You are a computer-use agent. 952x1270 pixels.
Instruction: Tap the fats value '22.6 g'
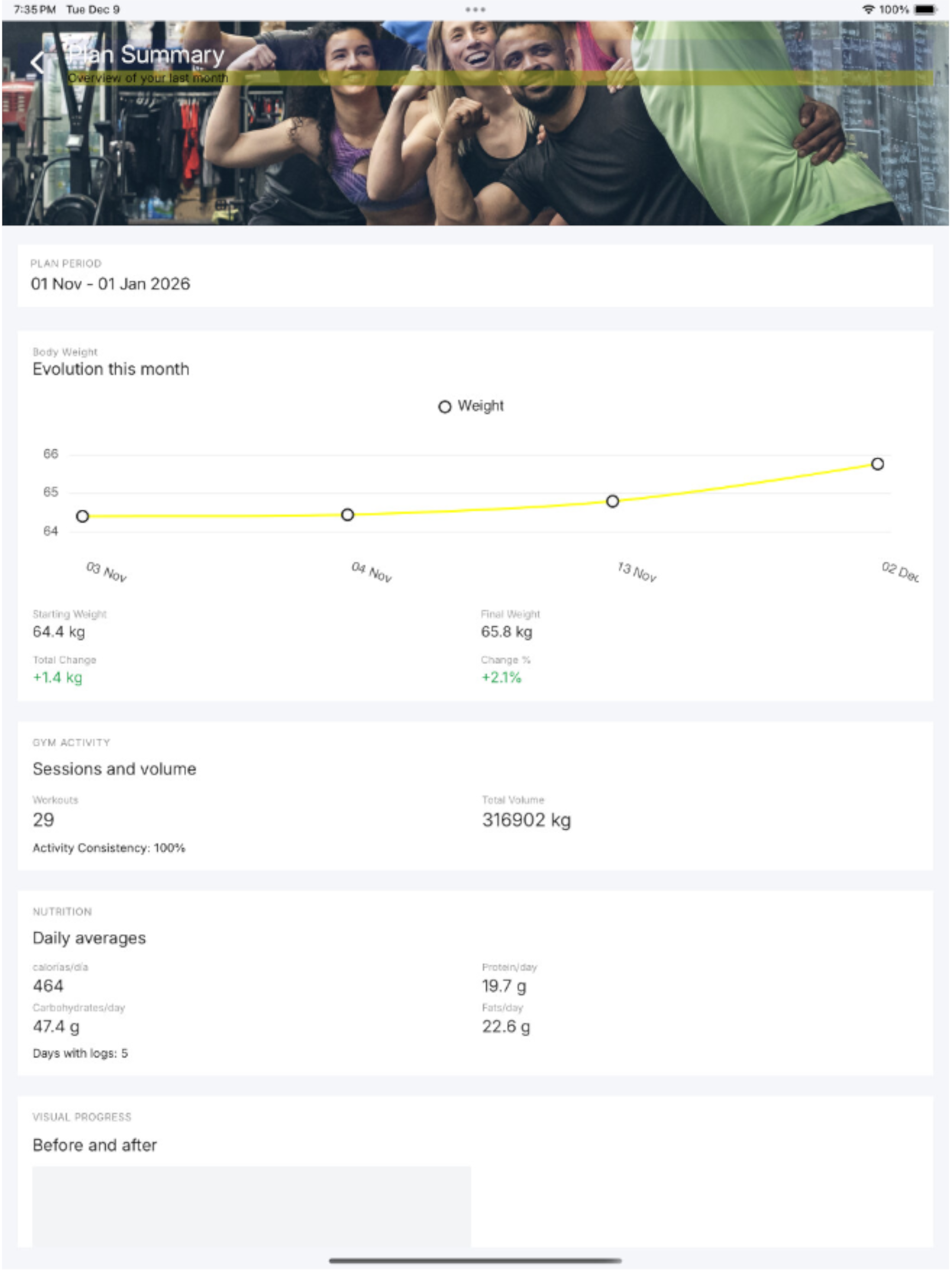[506, 1026]
